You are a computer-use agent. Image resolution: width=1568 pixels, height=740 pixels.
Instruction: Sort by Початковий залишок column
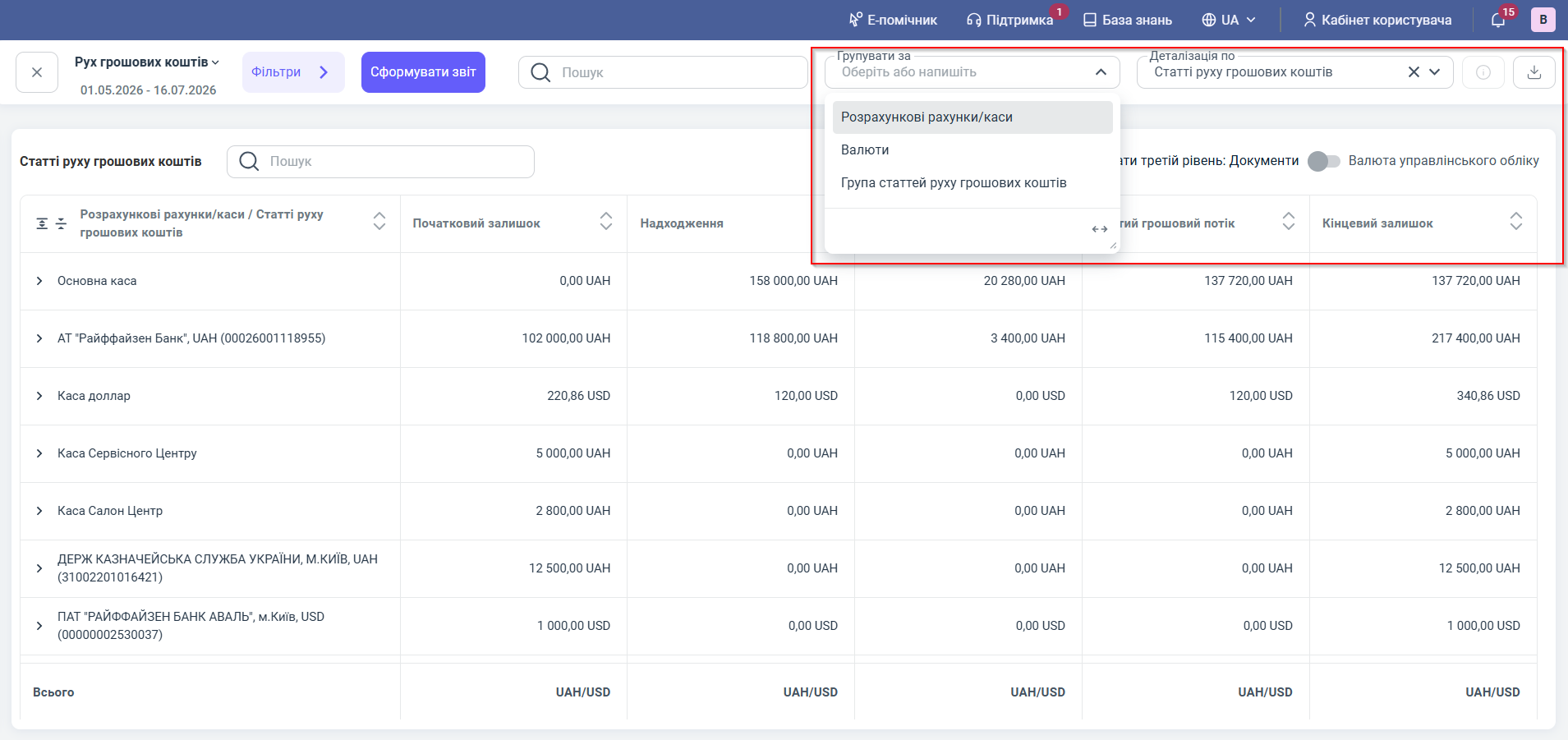606,221
